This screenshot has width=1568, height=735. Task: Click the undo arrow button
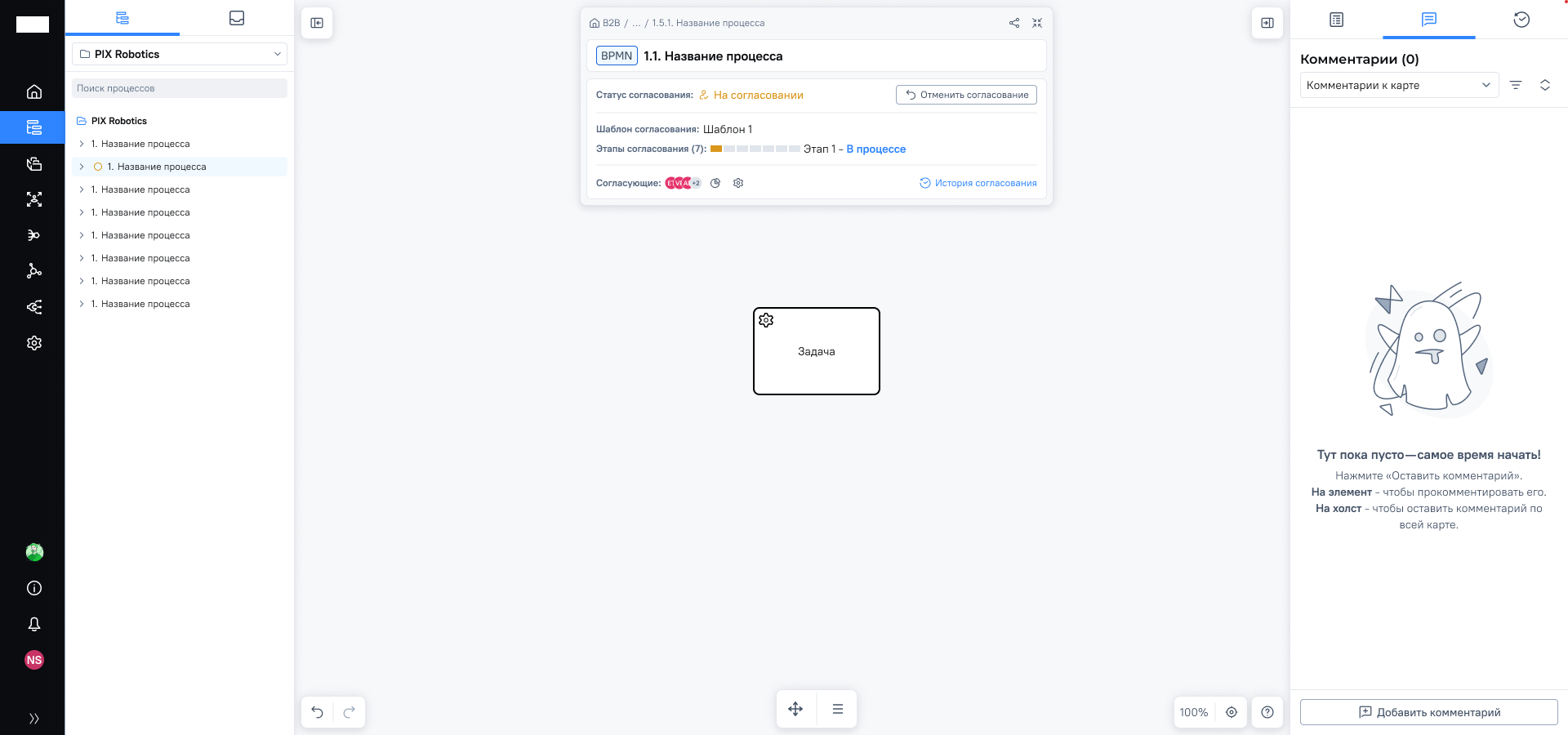(x=318, y=712)
